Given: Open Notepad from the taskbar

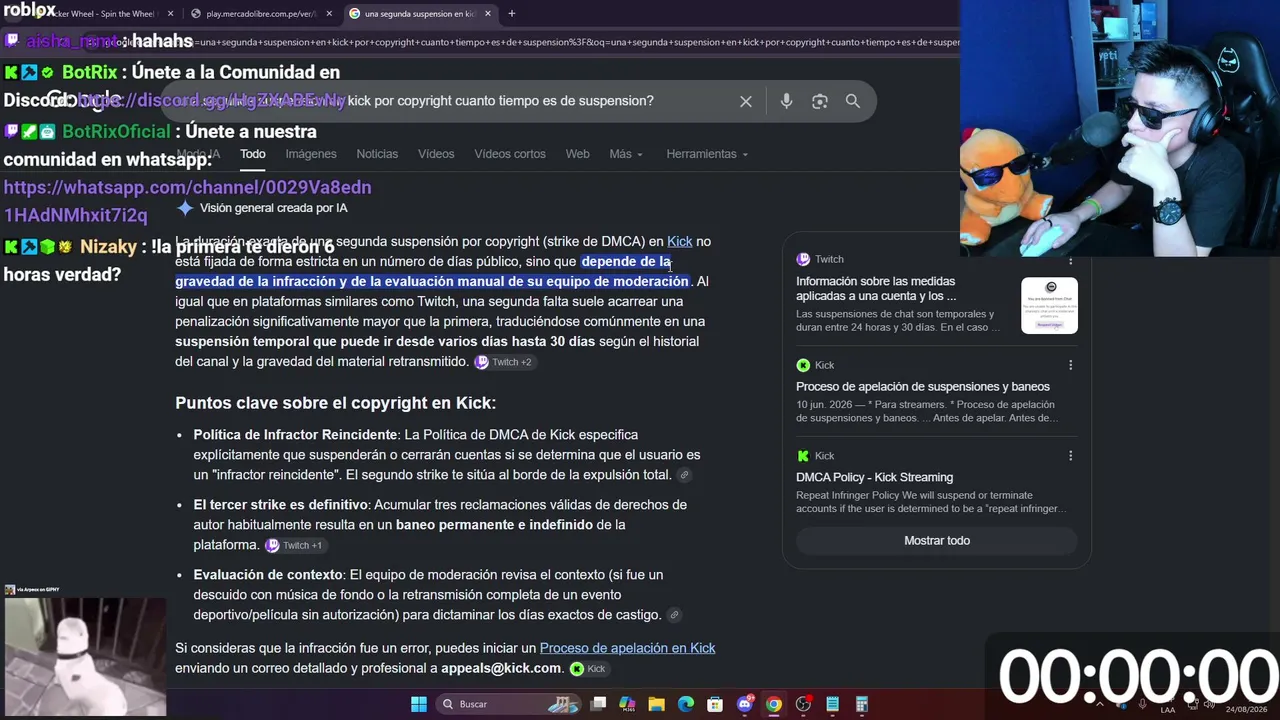Looking at the screenshot, I should click(832, 704).
